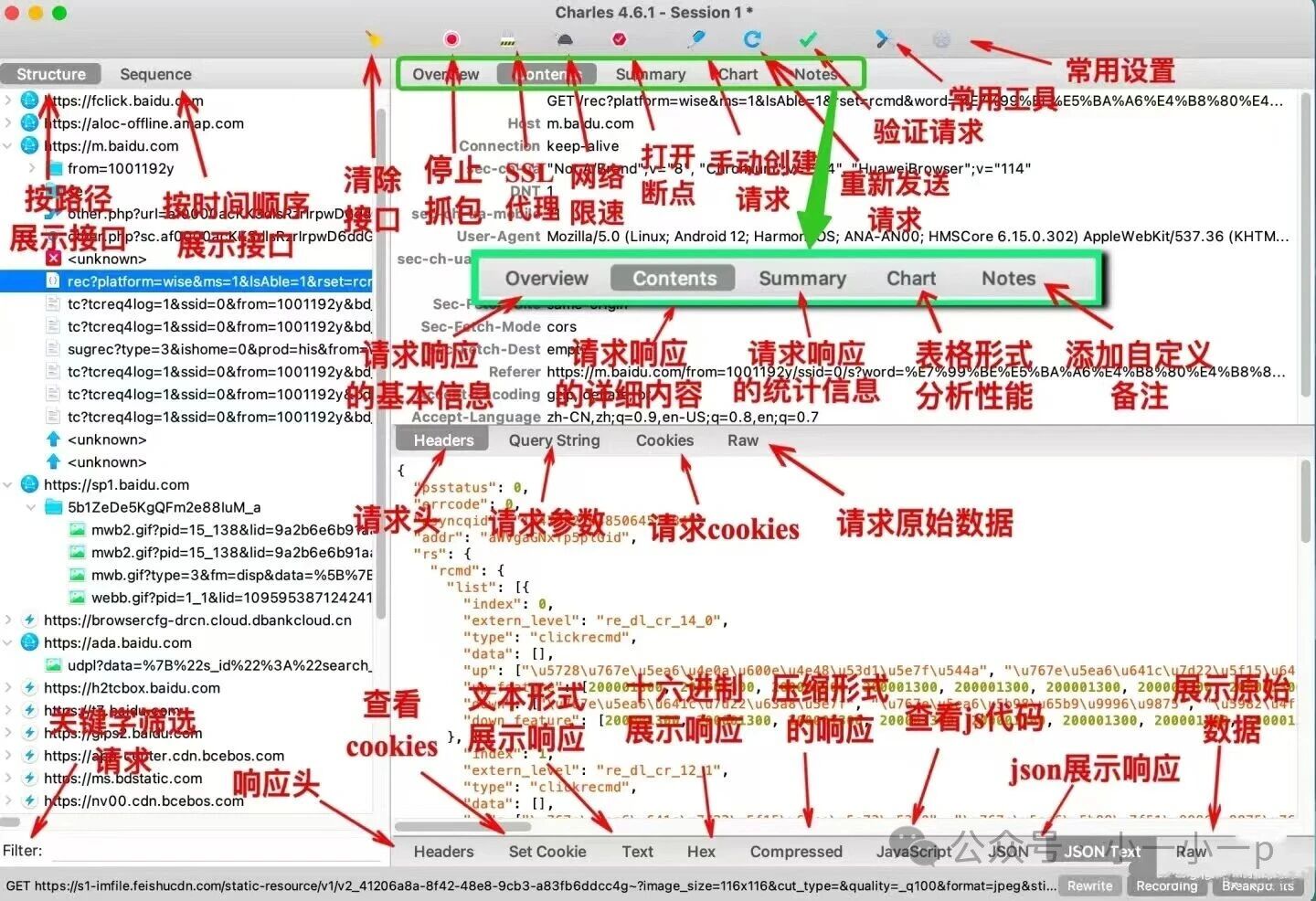Repeat the selected request icon

[752, 38]
